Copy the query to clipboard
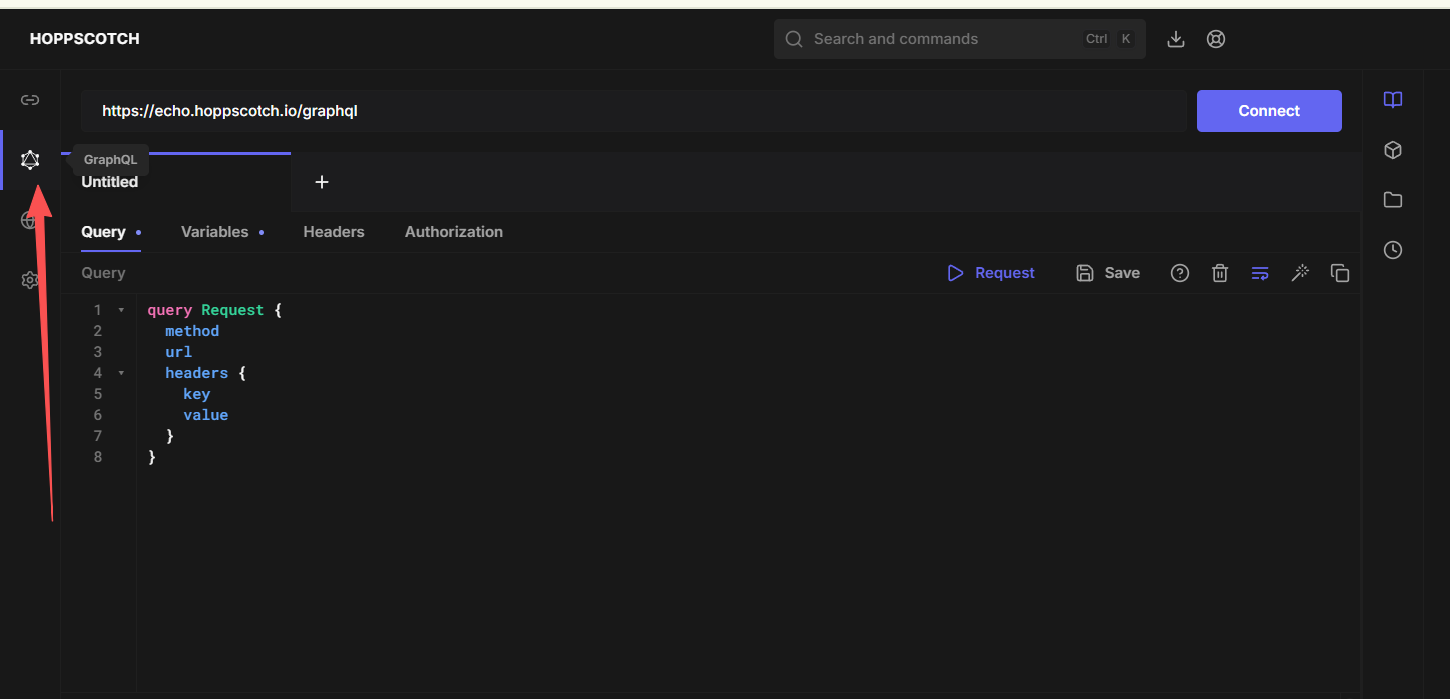Image resolution: width=1450 pixels, height=699 pixels. tap(1340, 273)
